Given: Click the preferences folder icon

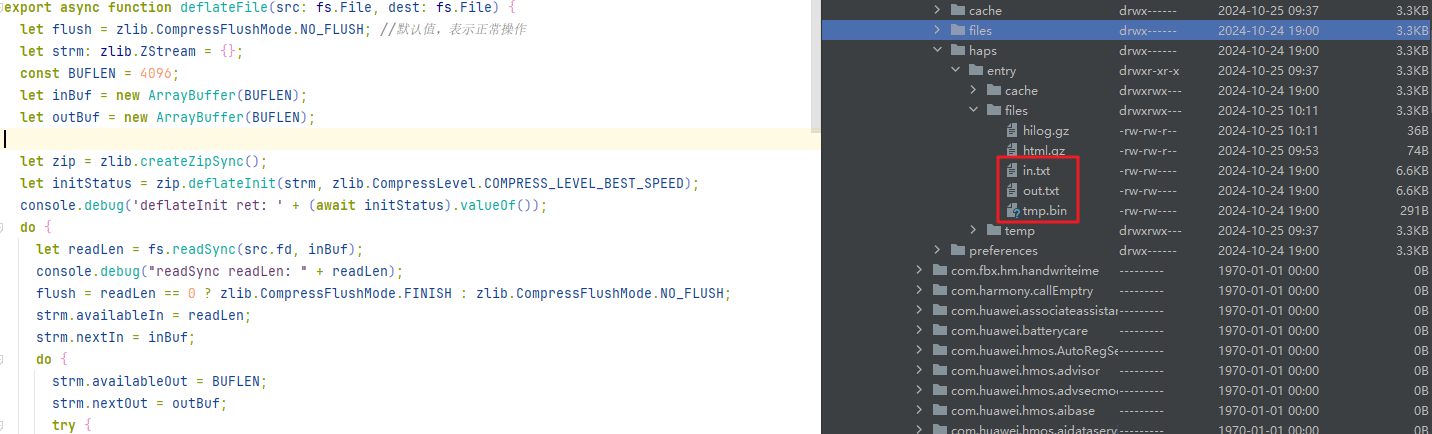Looking at the screenshot, I should [x=956, y=251].
